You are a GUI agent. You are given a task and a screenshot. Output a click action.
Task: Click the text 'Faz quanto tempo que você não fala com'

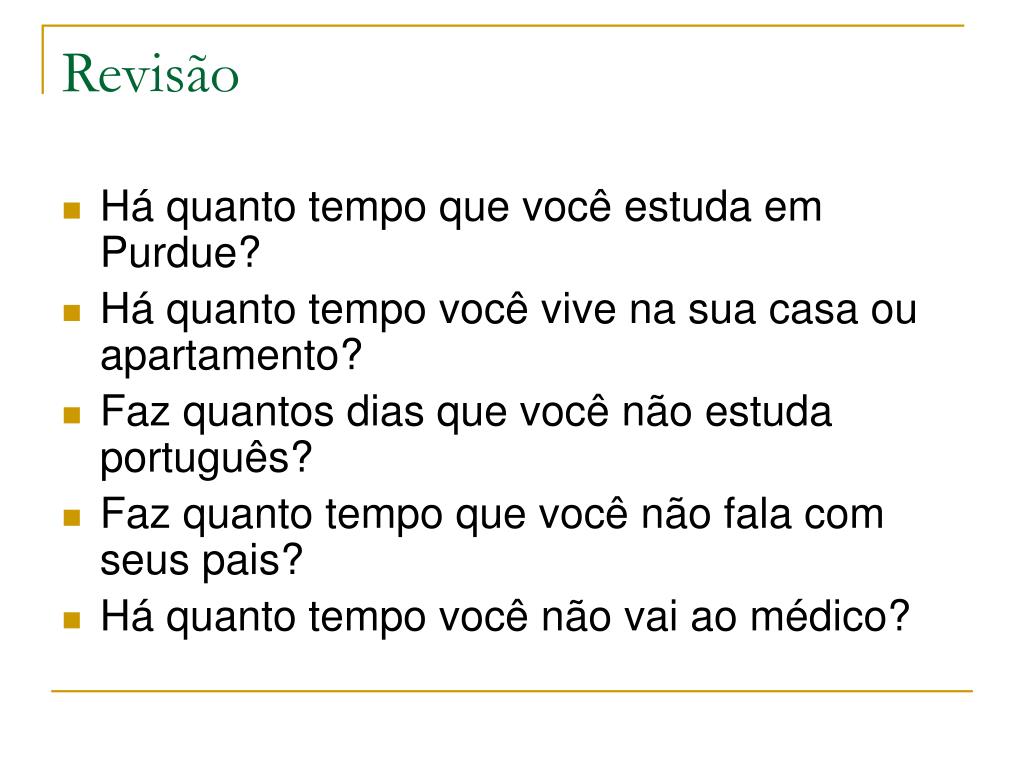pyautogui.click(x=492, y=515)
